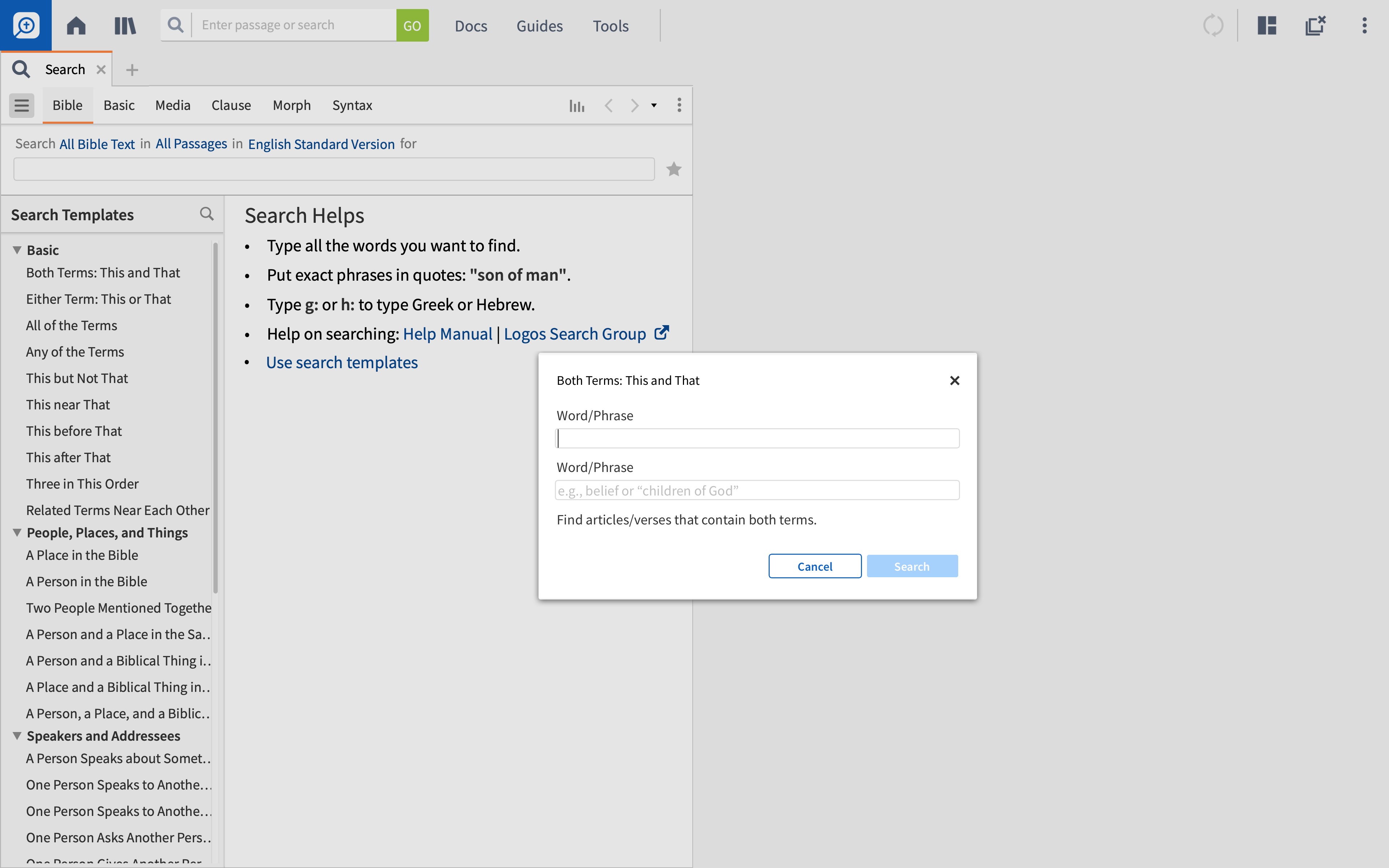Open the Guides menu

click(x=540, y=26)
